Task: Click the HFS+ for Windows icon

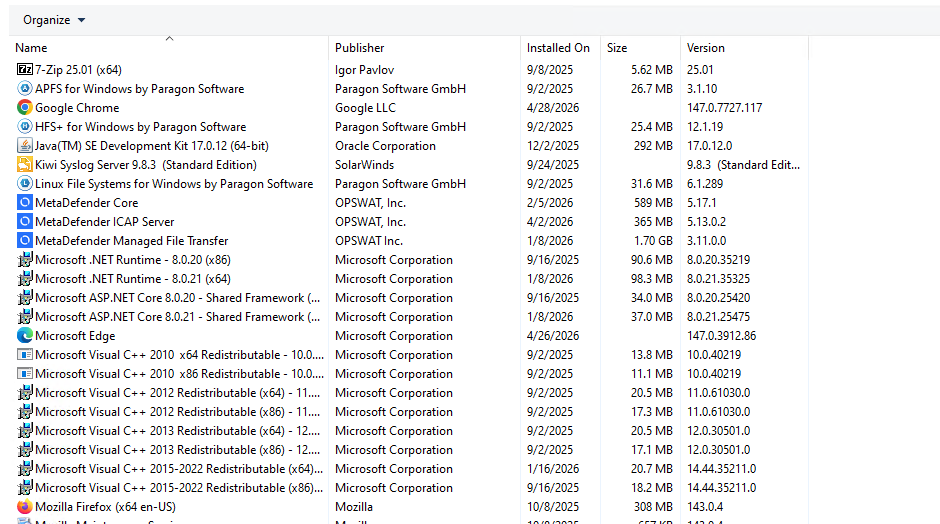Action: (25, 127)
